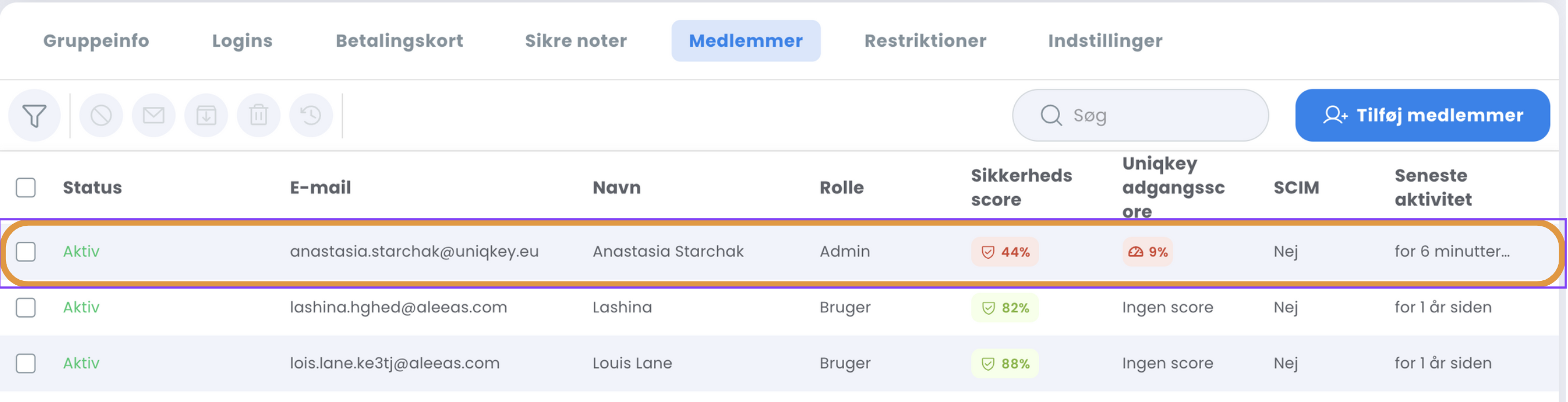The image size is (1568, 402).
Task: Open the filter funnel icon
Action: pos(35,116)
